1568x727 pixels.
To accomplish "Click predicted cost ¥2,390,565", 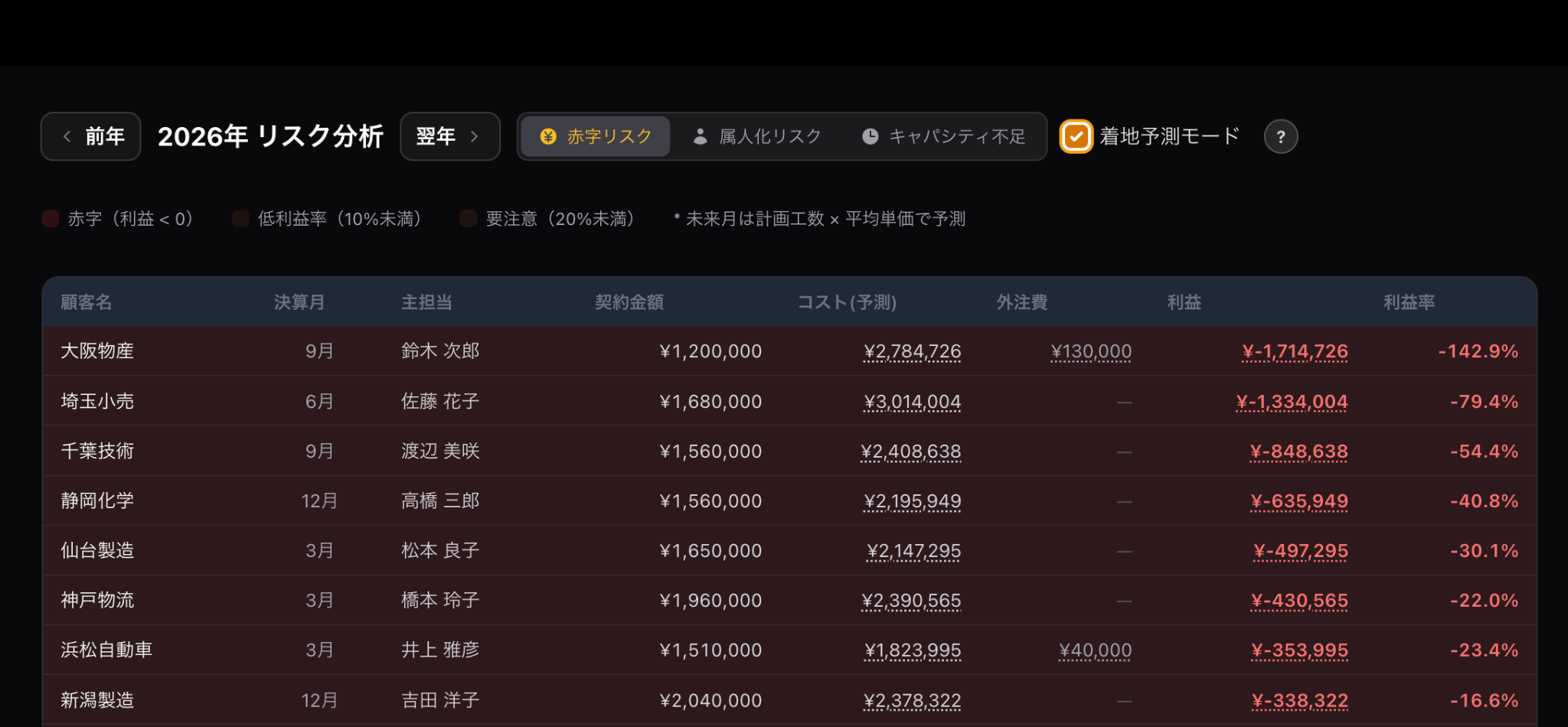I will click(x=911, y=601).
